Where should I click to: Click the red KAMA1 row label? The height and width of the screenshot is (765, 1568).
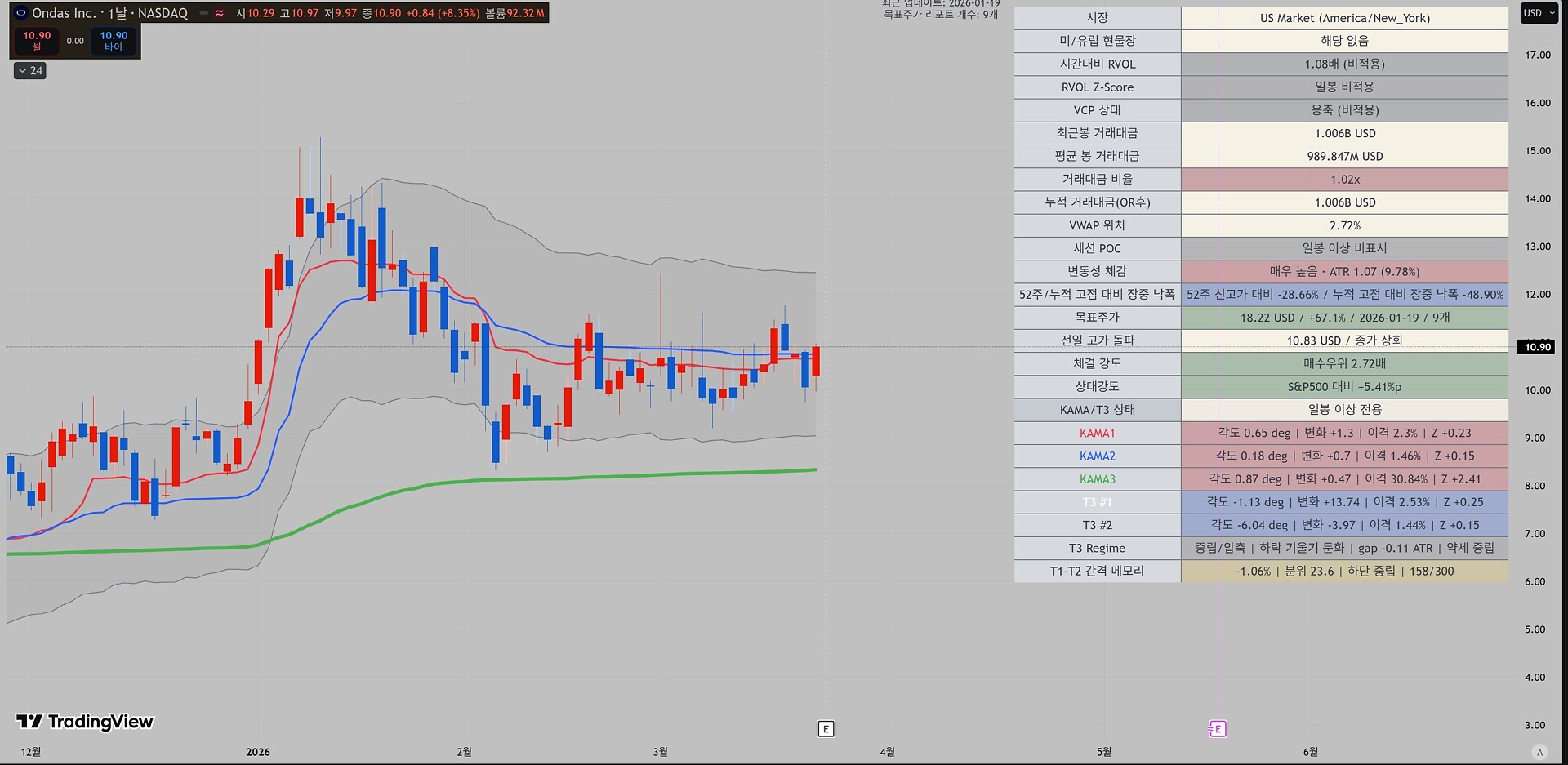1097,433
